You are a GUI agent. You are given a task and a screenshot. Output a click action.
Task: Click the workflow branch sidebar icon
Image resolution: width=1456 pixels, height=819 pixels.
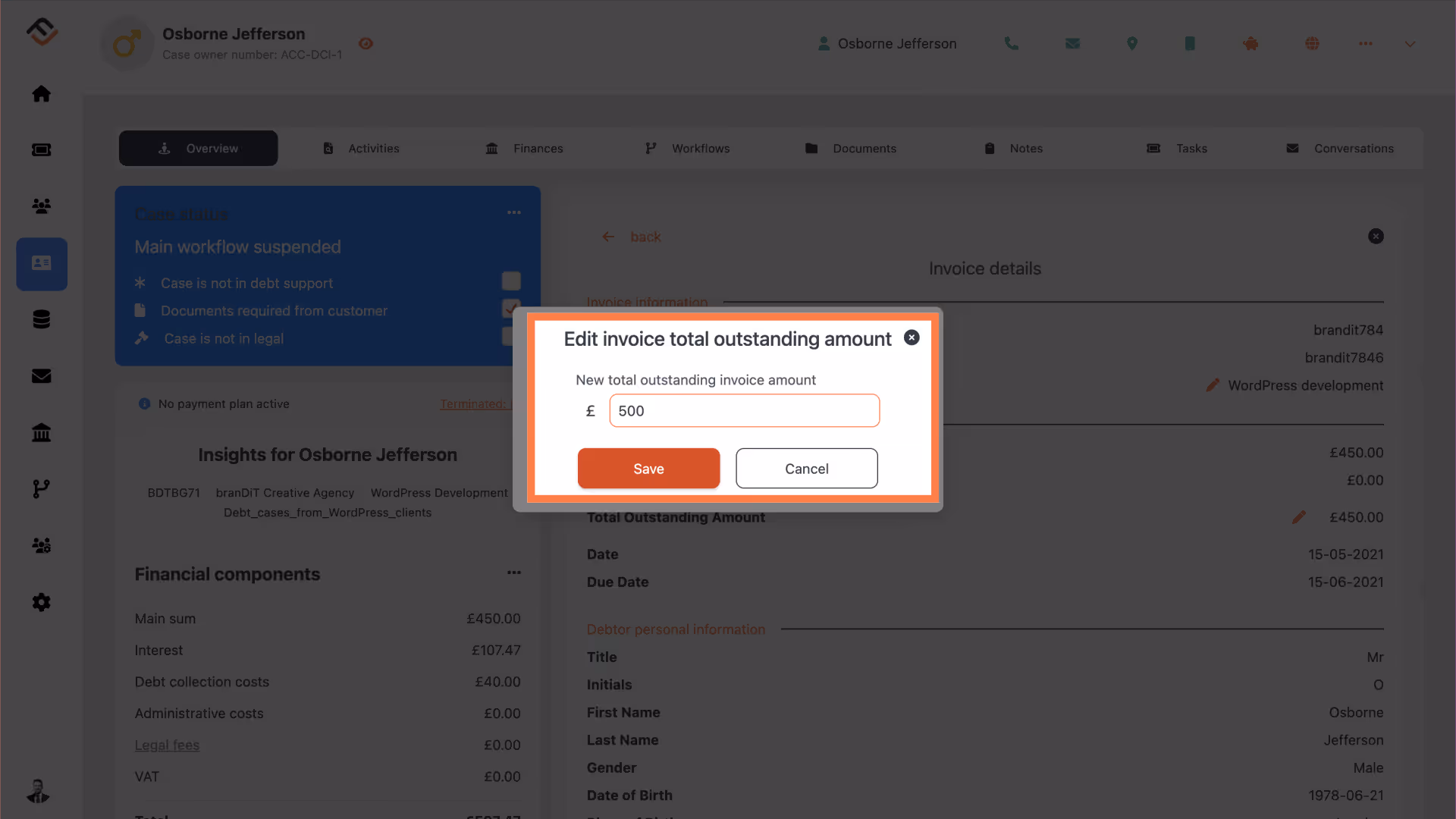41,489
